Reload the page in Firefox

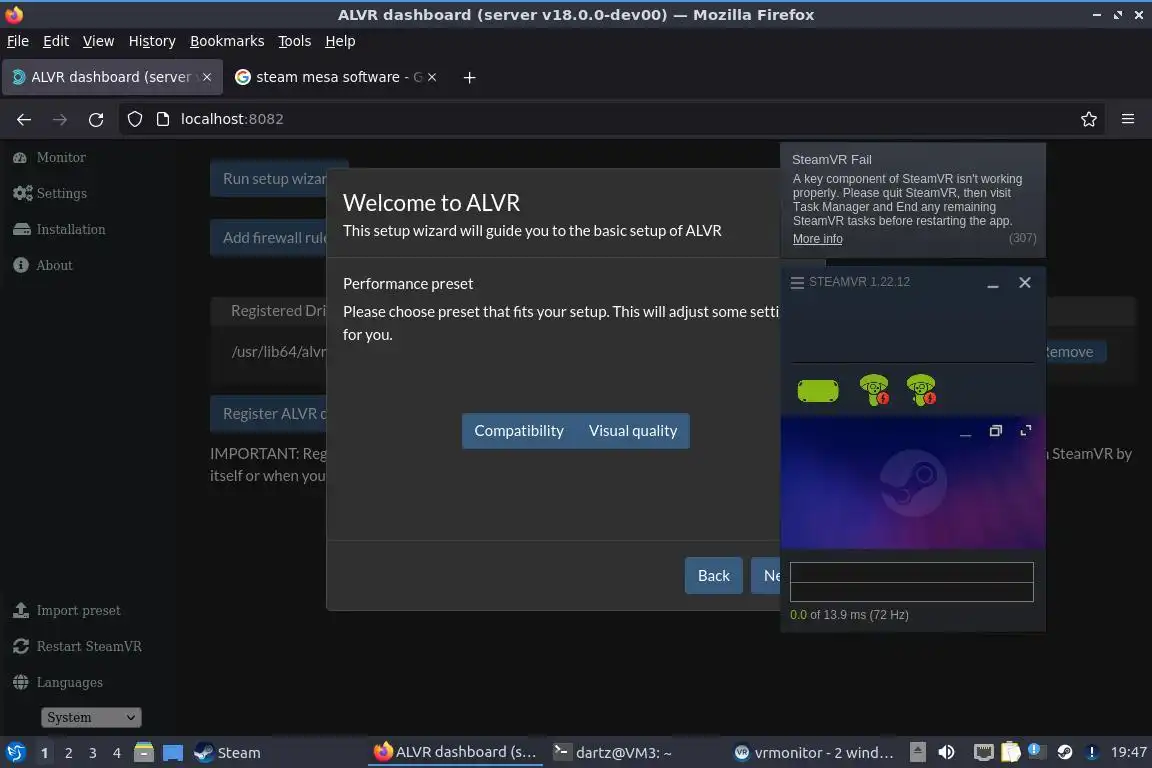tap(96, 119)
